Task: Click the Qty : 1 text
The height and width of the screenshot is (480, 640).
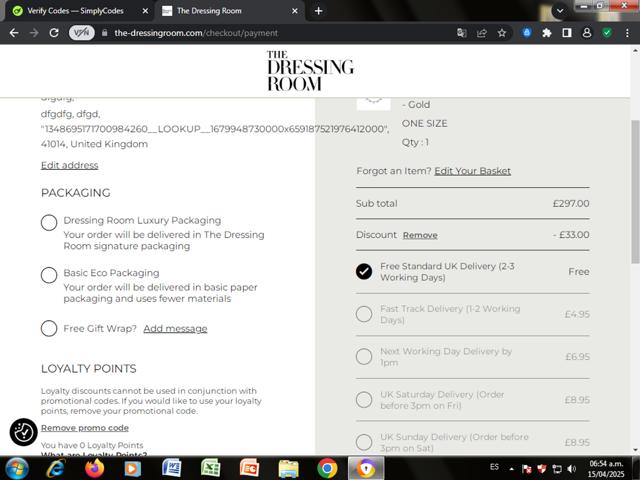Action: [415, 142]
